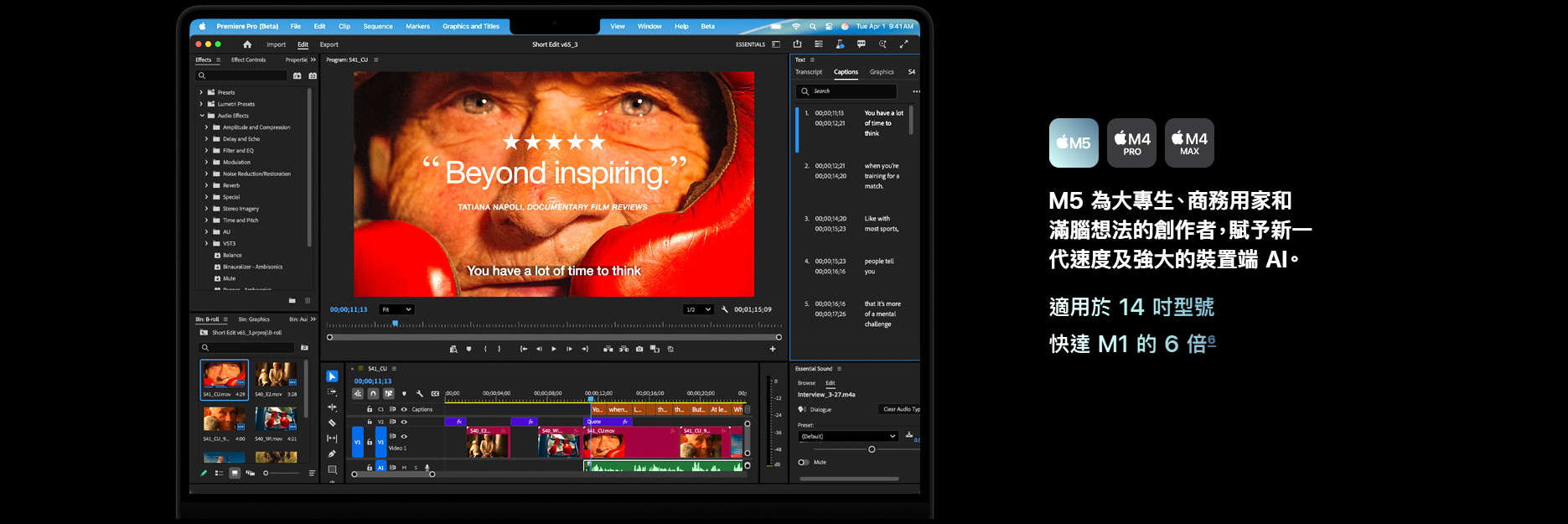This screenshot has height=524, width=1568.
Task: Click the Step Forward one frame button
Action: coord(569,349)
